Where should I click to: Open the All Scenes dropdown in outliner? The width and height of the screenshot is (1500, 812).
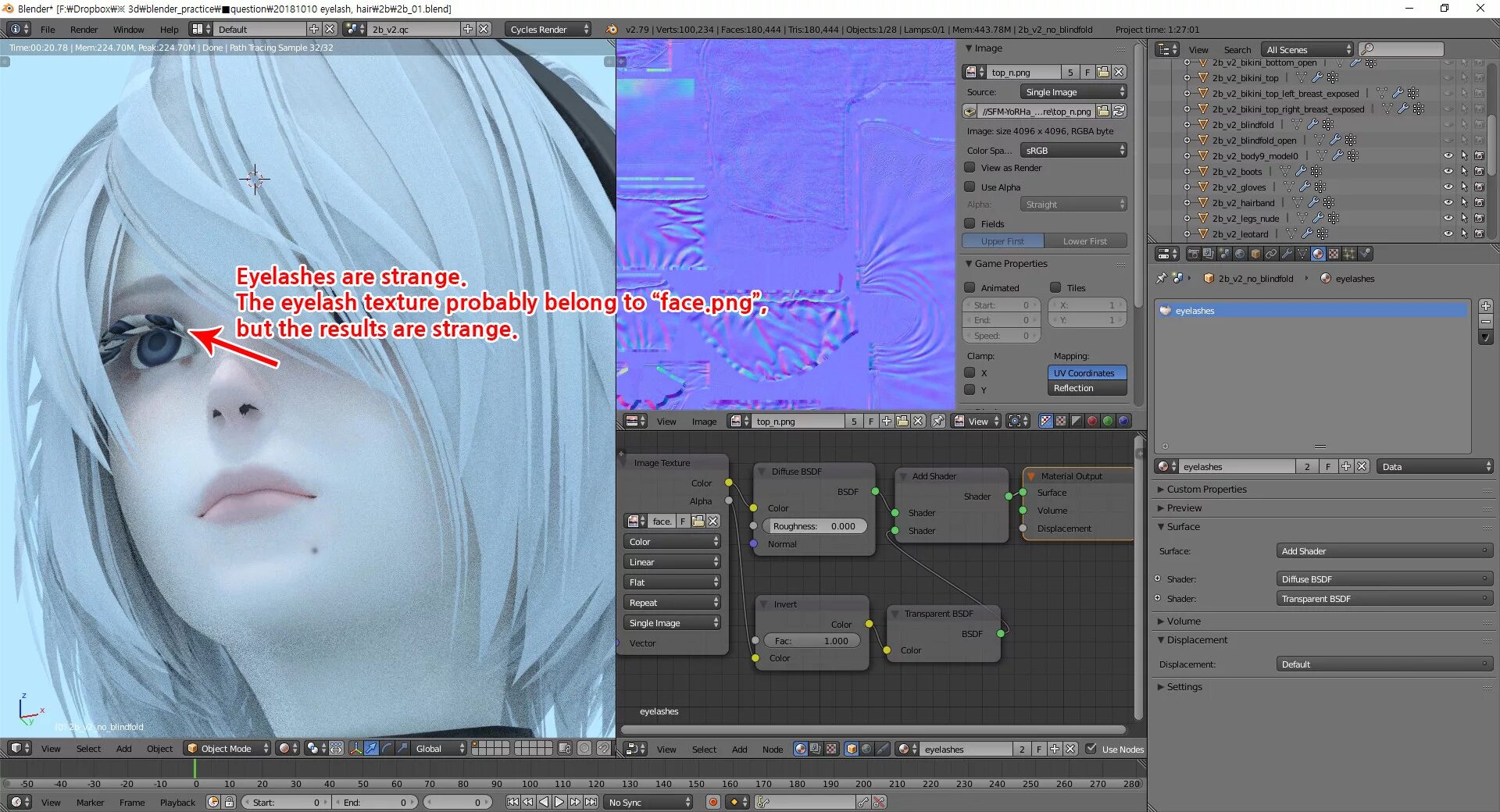tap(1307, 49)
